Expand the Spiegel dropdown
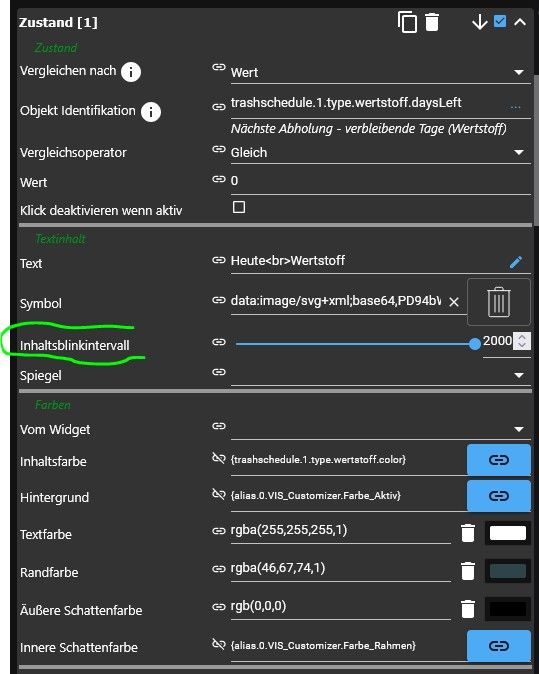The height and width of the screenshot is (674, 539). tap(519, 375)
